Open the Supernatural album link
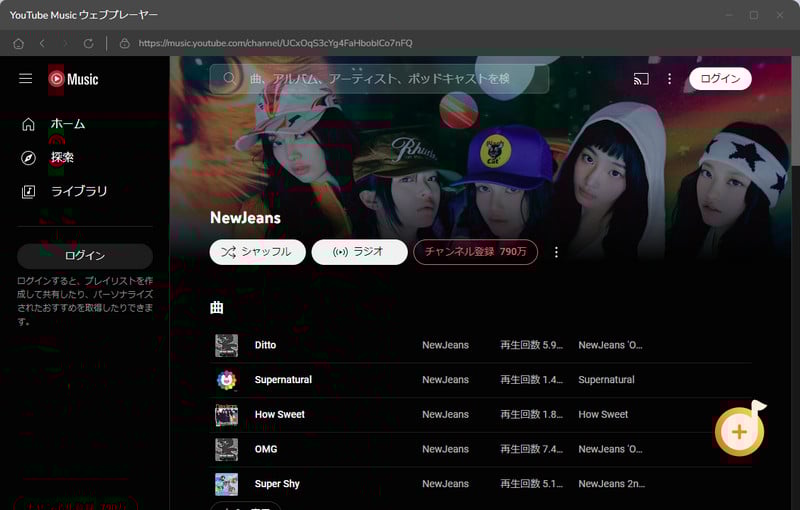The width and height of the screenshot is (800, 510). pos(606,380)
